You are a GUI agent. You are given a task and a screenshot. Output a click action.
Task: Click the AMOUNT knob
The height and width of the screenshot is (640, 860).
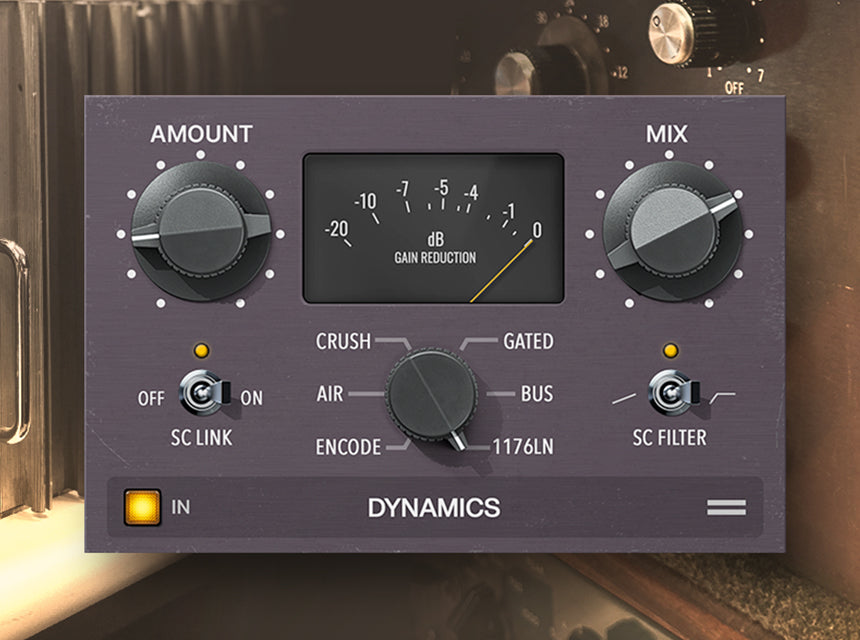coord(201,233)
